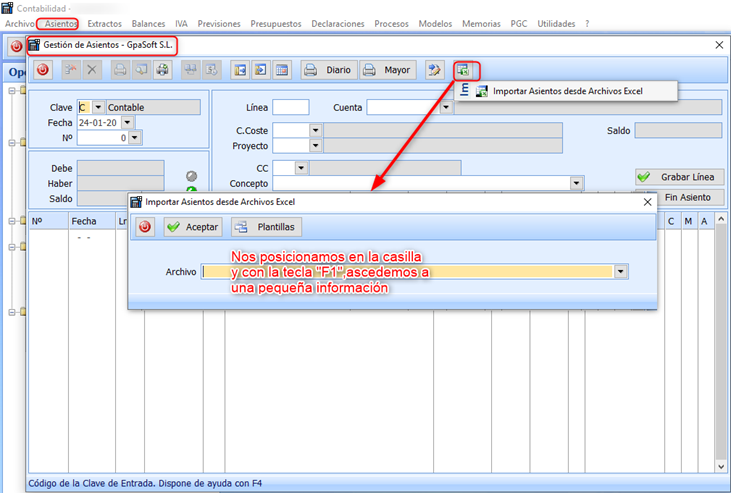
Task: Click the Excel import icon in toolbar
Action: (463, 70)
